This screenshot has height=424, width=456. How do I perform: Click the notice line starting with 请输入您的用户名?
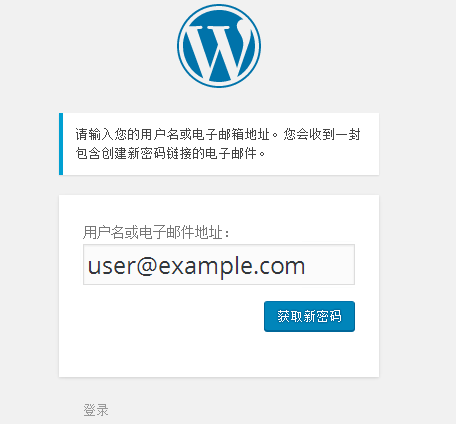point(218,134)
